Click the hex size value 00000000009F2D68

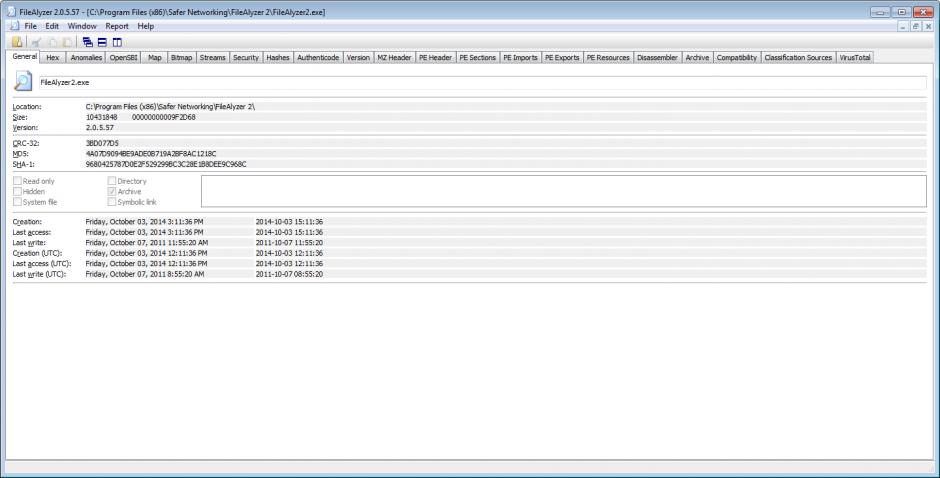click(x=164, y=118)
